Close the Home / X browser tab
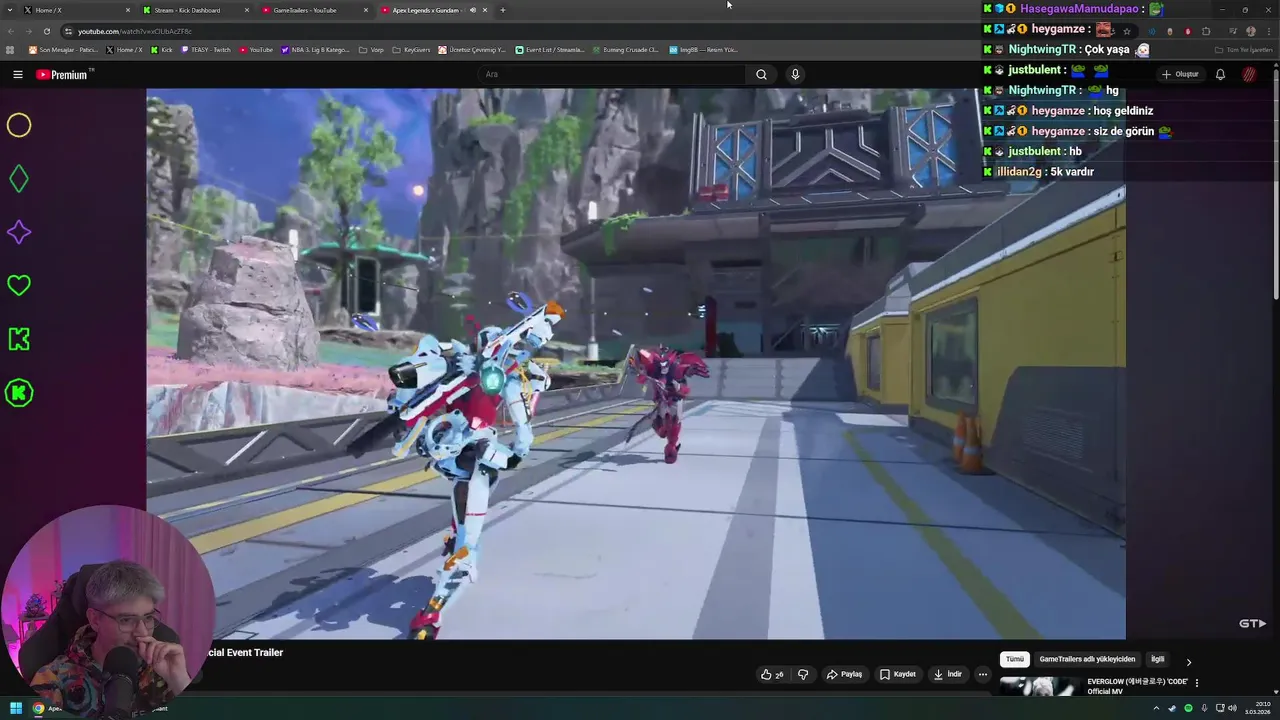This screenshot has width=1280, height=720. coord(128,10)
